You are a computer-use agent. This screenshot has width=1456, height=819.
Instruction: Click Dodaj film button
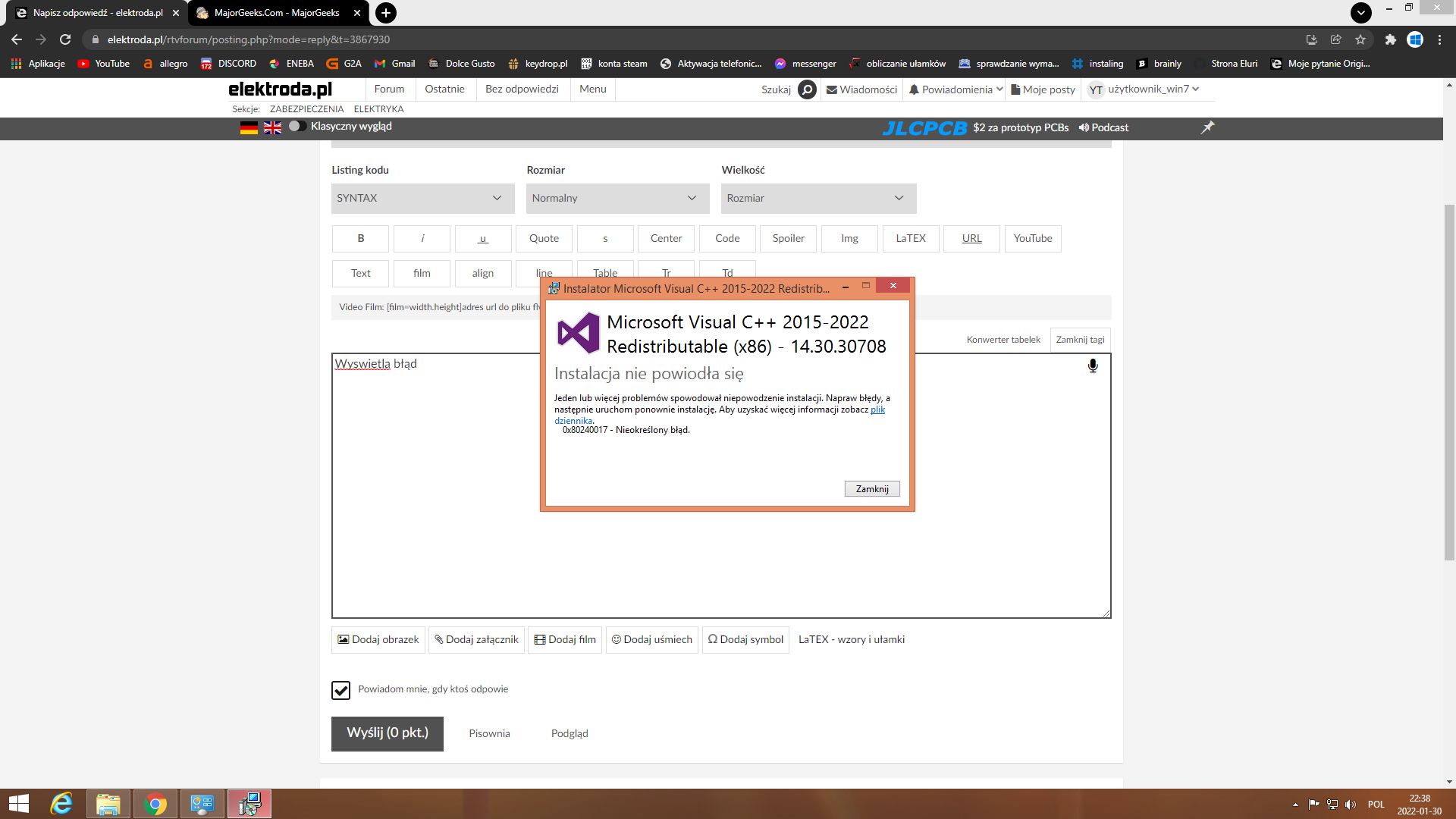pos(565,640)
